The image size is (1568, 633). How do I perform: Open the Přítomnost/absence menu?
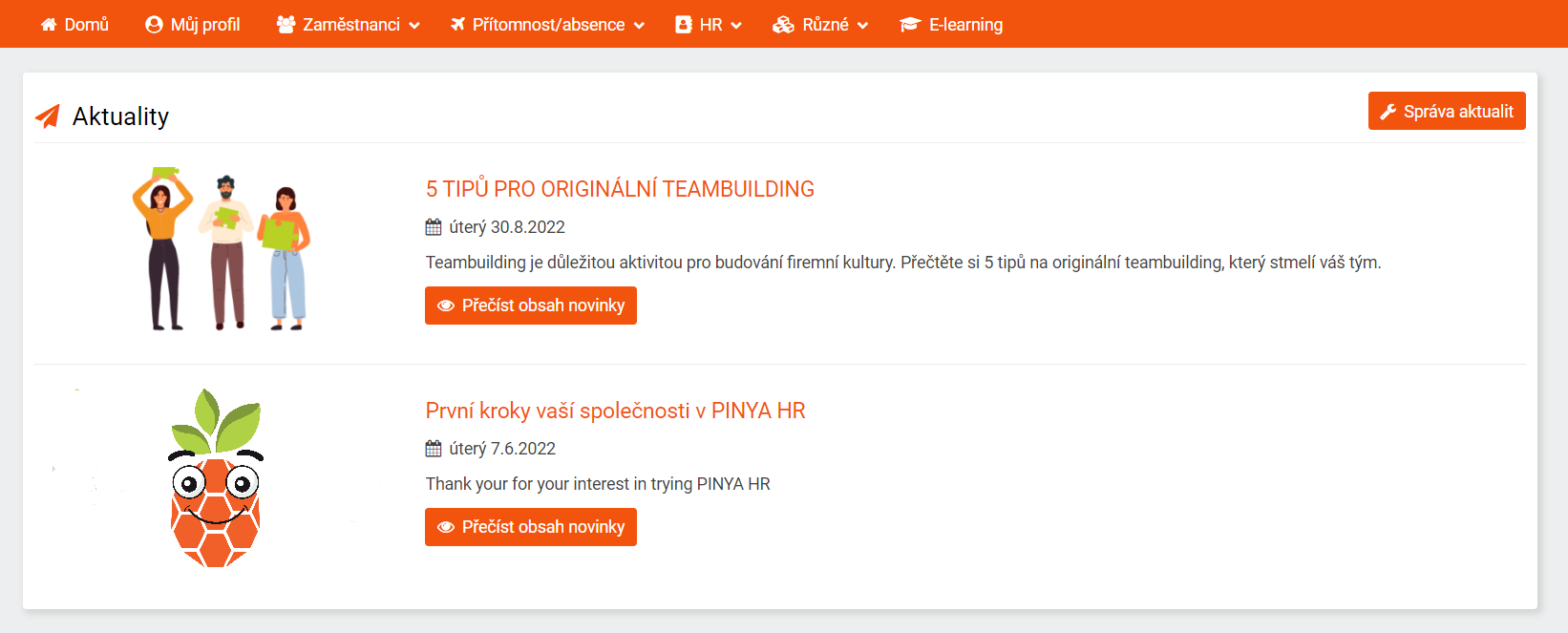[x=548, y=25]
